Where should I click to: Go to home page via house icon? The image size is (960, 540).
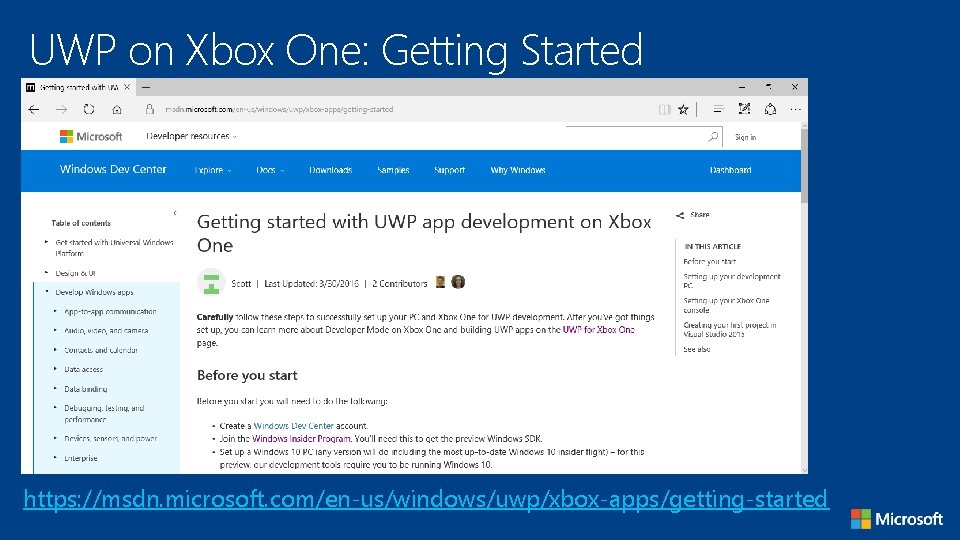pyautogui.click(x=117, y=110)
